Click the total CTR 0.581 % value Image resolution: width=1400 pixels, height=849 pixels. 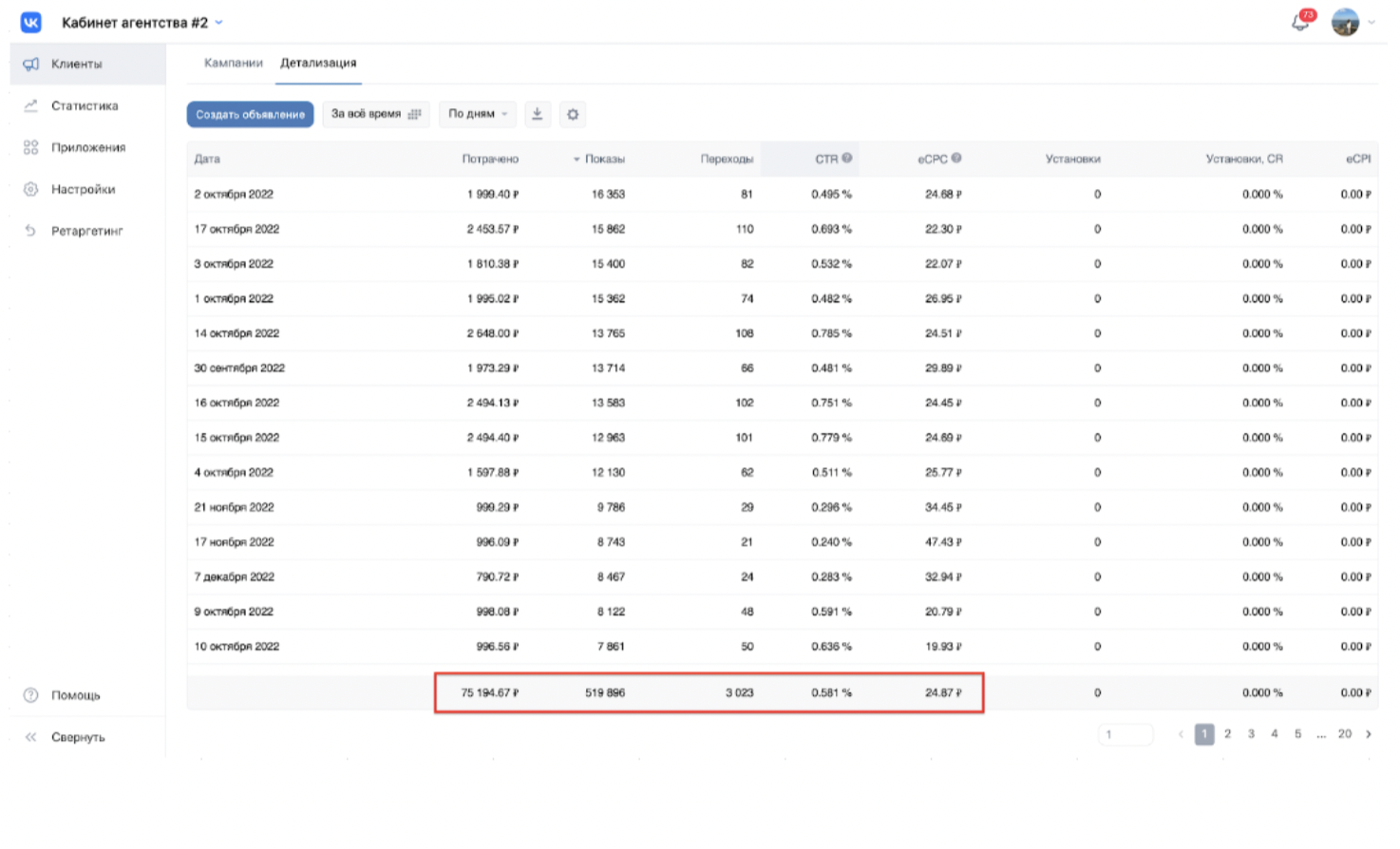832,692
